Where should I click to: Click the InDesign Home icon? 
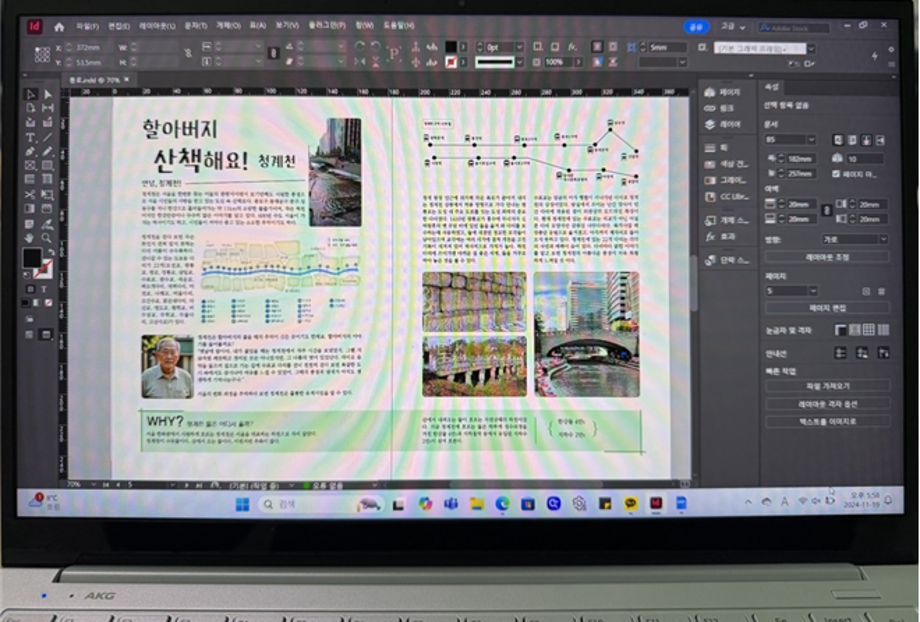[59, 27]
